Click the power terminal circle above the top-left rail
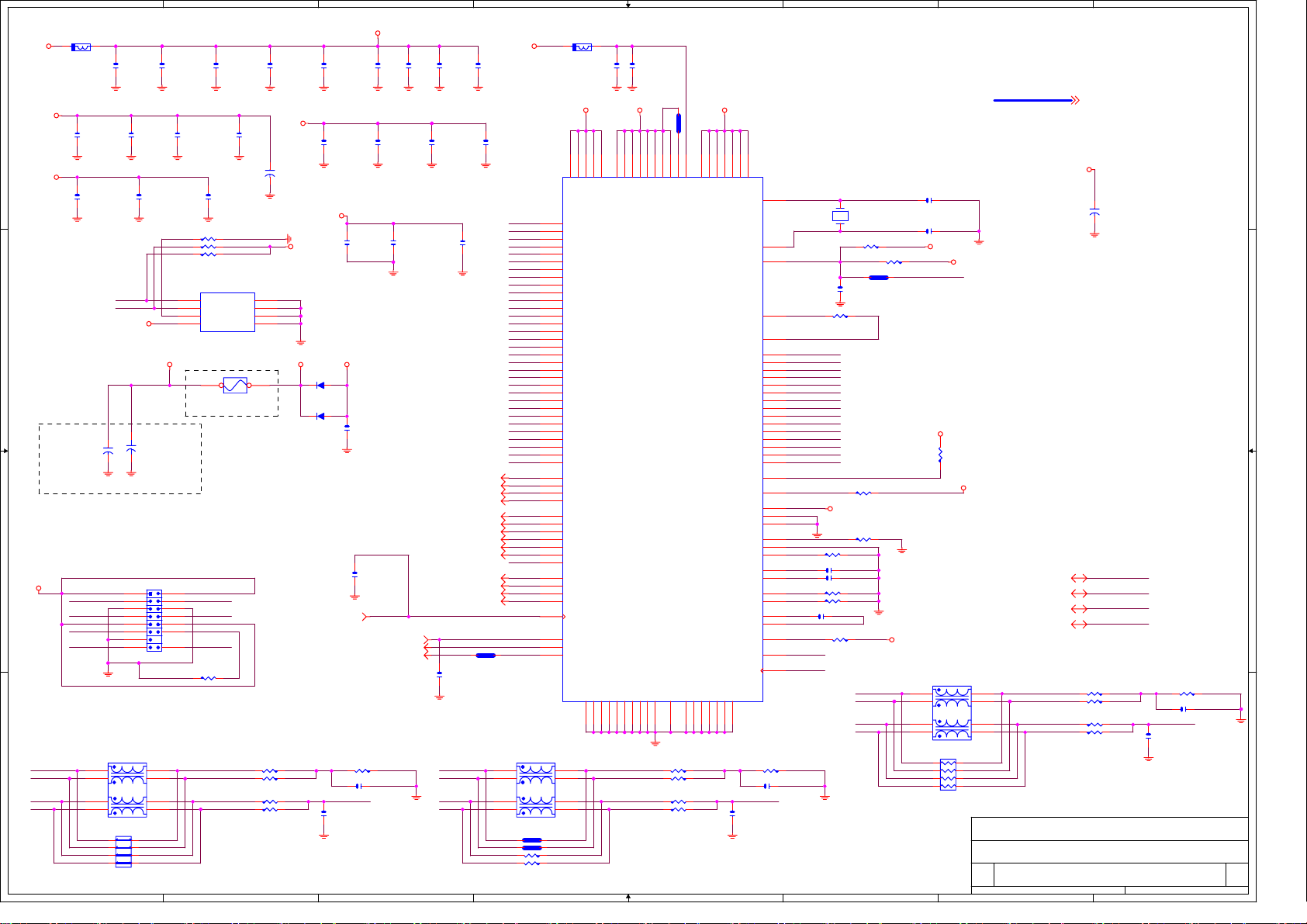 tap(378, 33)
